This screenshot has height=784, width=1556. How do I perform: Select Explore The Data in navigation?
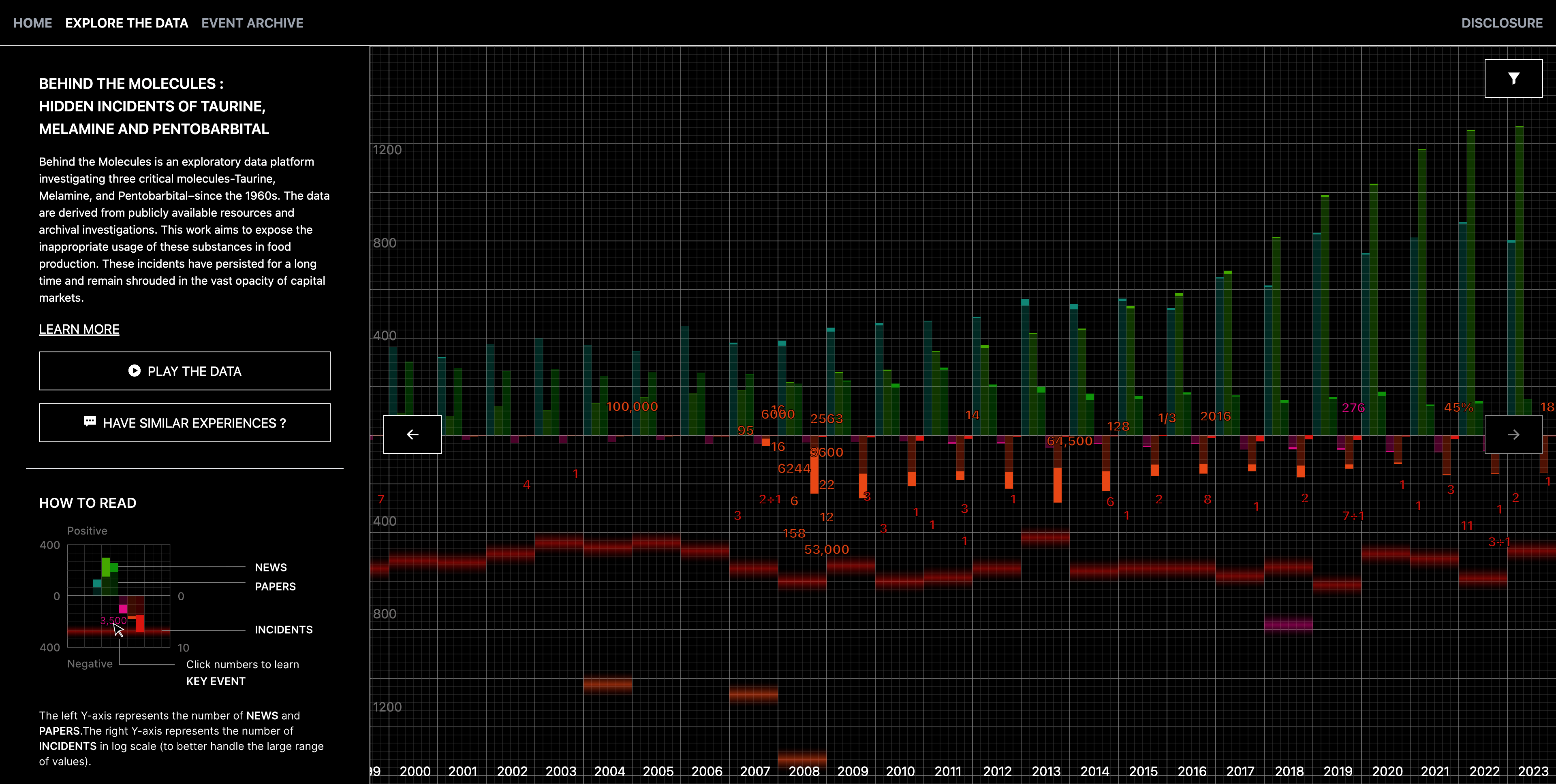tap(126, 23)
